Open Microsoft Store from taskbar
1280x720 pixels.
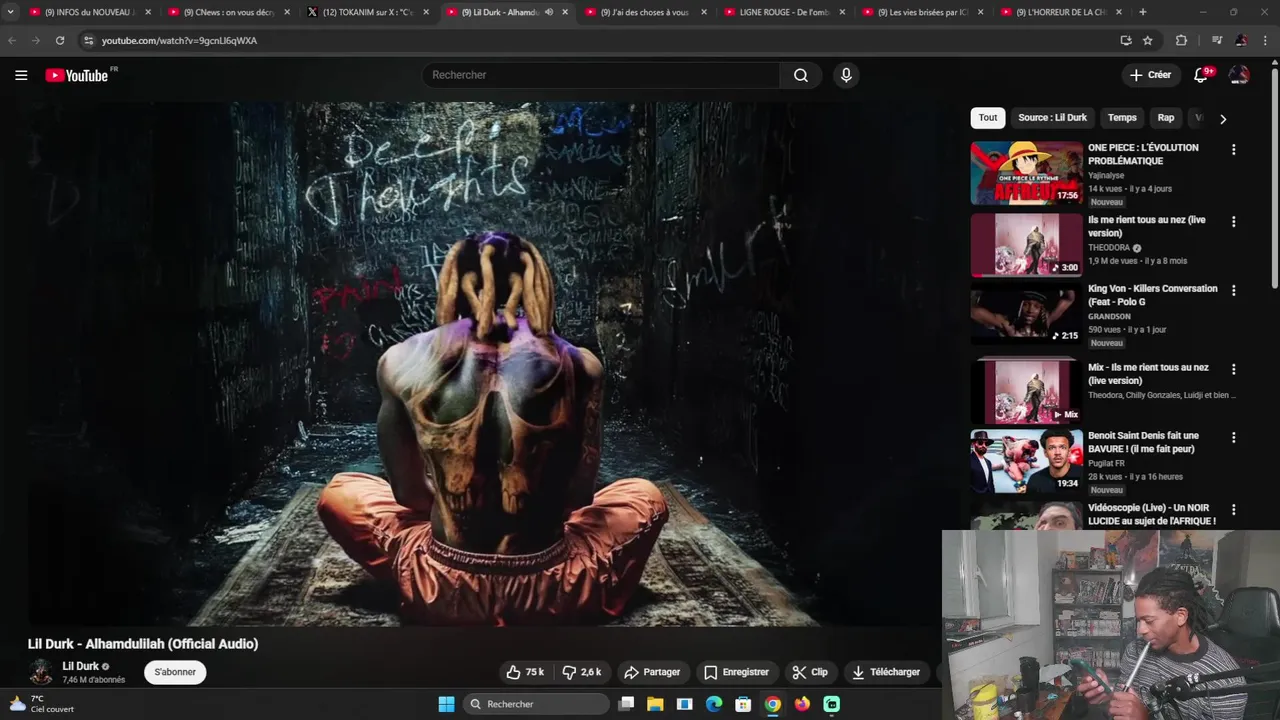point(743,704)
